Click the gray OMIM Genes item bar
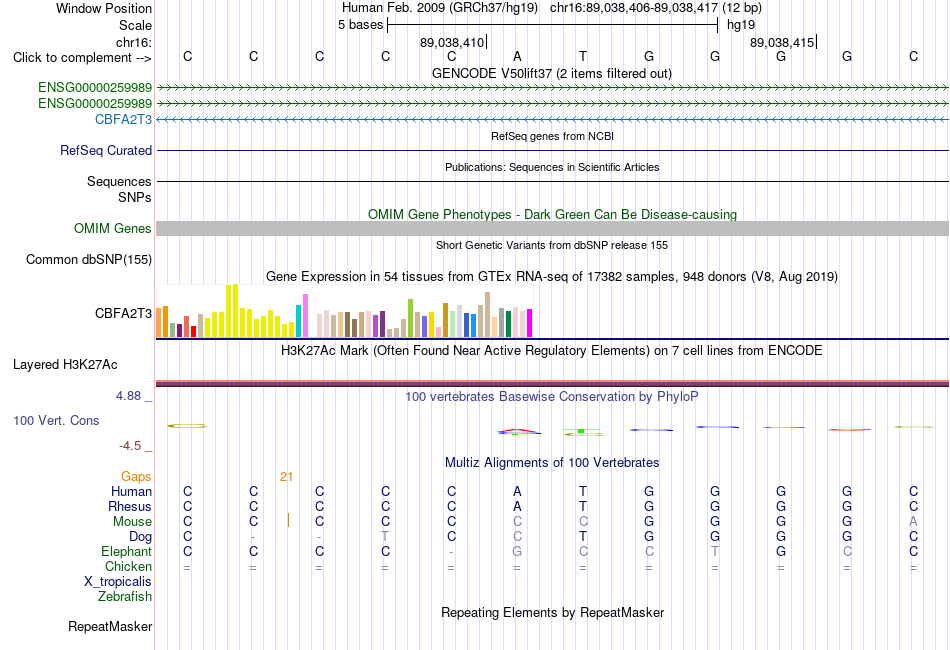The image size is (950, 650). tap(552, 228)
